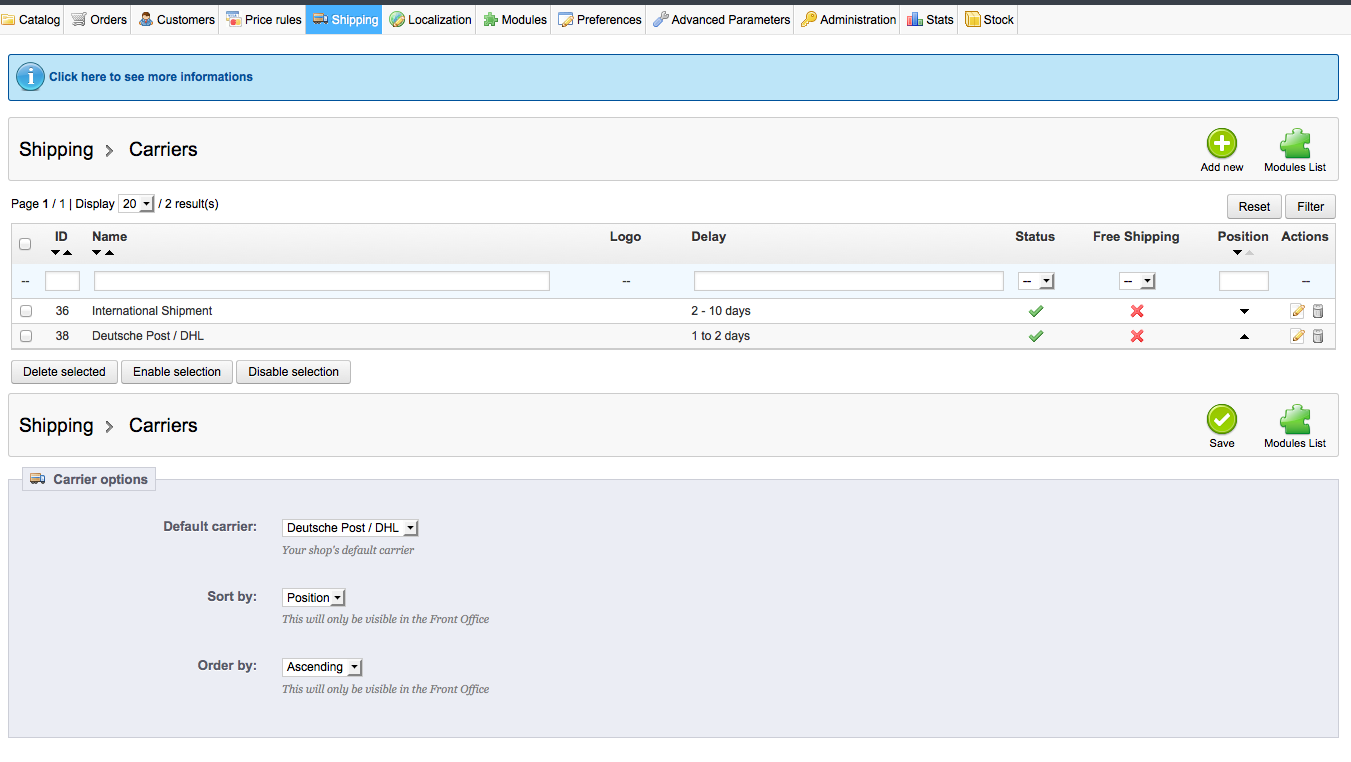The width and height of the screenshot is (1351, 762).
Task: Edit the International Shipment carrier
Action: coord(1298,311)
